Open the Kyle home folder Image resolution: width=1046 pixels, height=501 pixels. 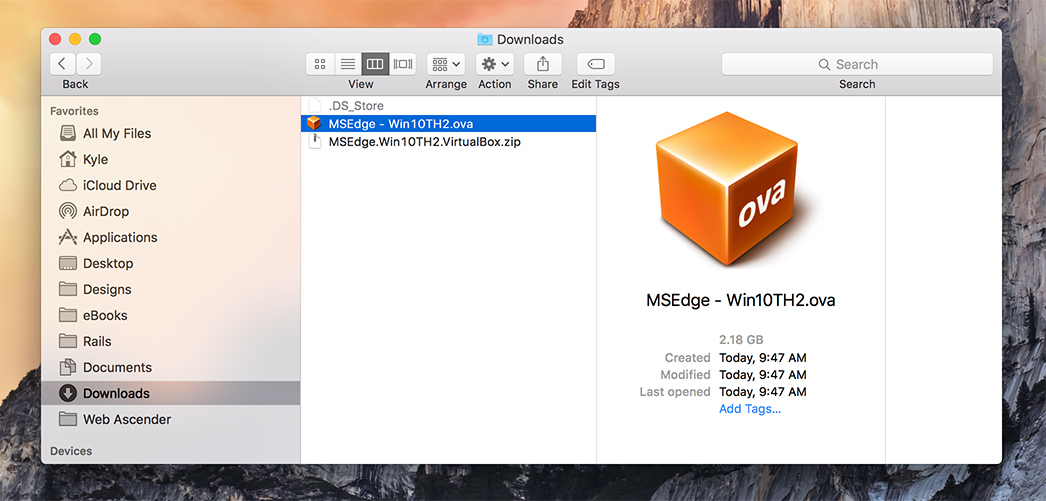tap(173, 159)
